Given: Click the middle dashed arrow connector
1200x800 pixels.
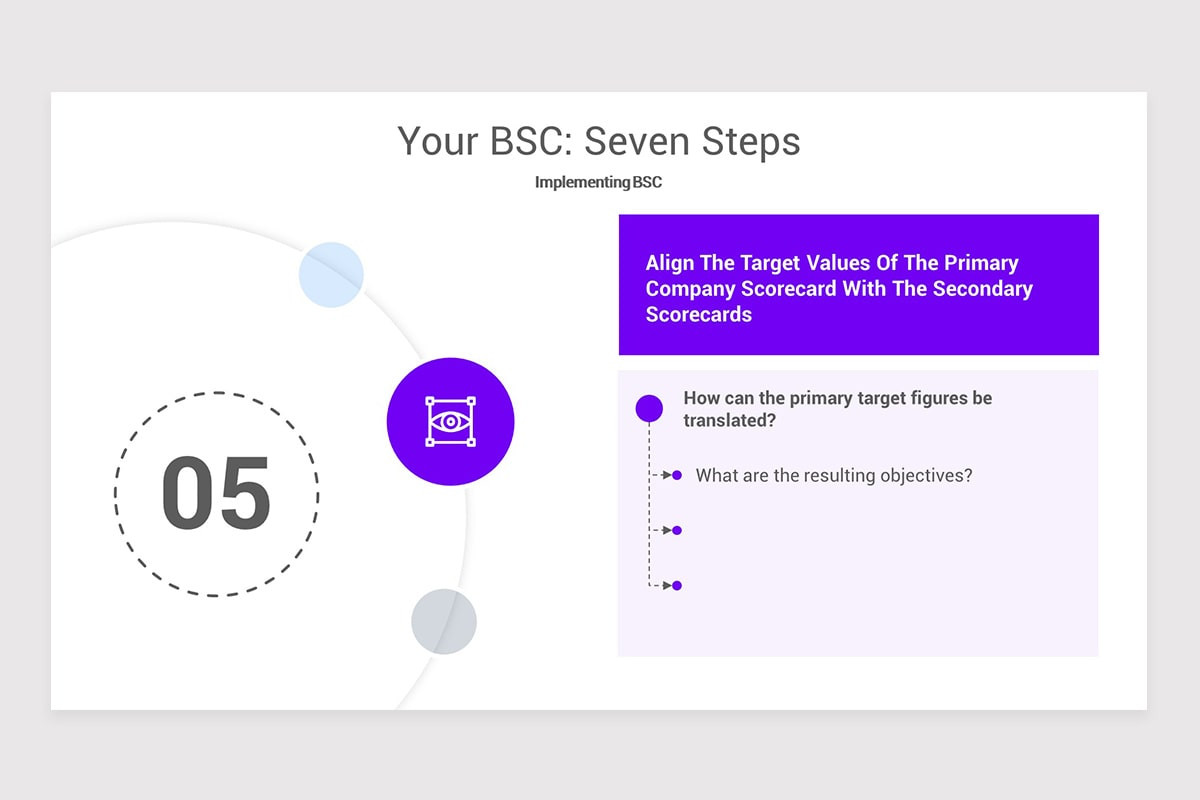Looking at the screenshot, I should click(x=661, y=530).
